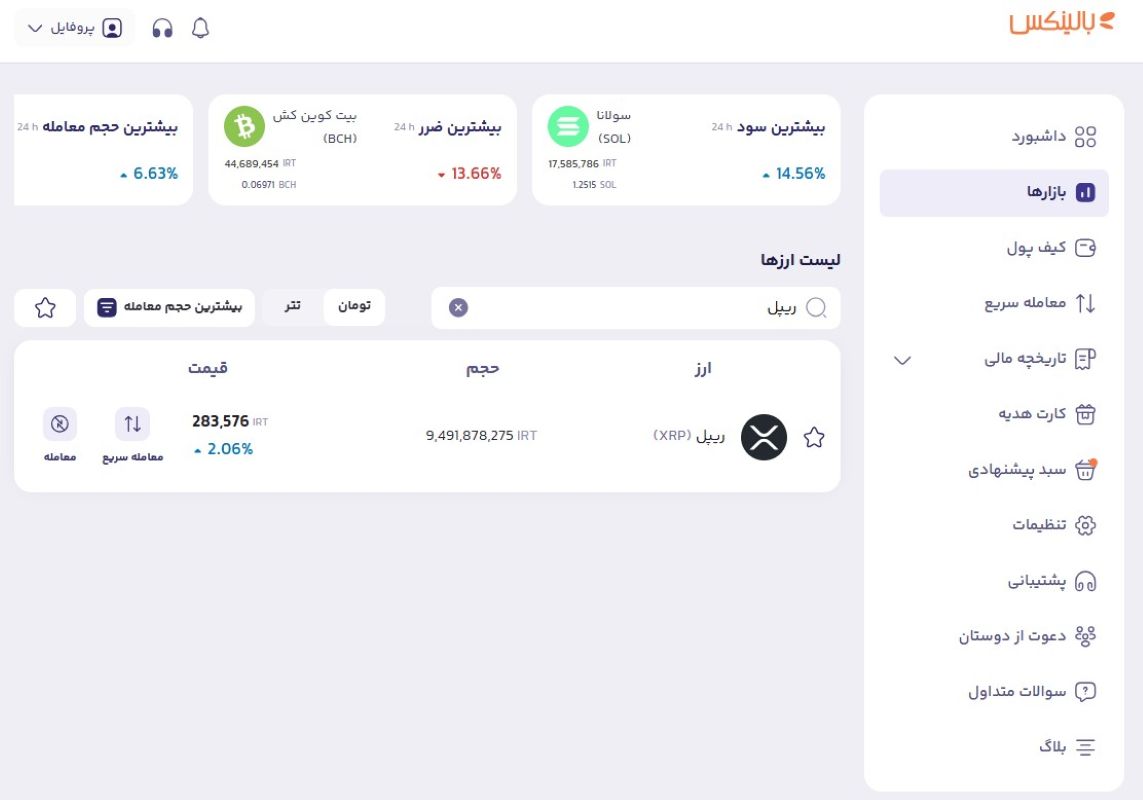Click the XRP price 283,576
This screenshot has width=1143, height=800.
point(220,422)
